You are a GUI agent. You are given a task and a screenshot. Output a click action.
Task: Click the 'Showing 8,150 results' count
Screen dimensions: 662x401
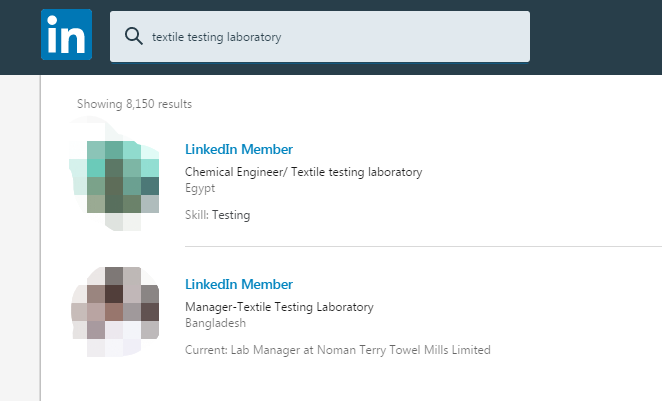point(134,104)
